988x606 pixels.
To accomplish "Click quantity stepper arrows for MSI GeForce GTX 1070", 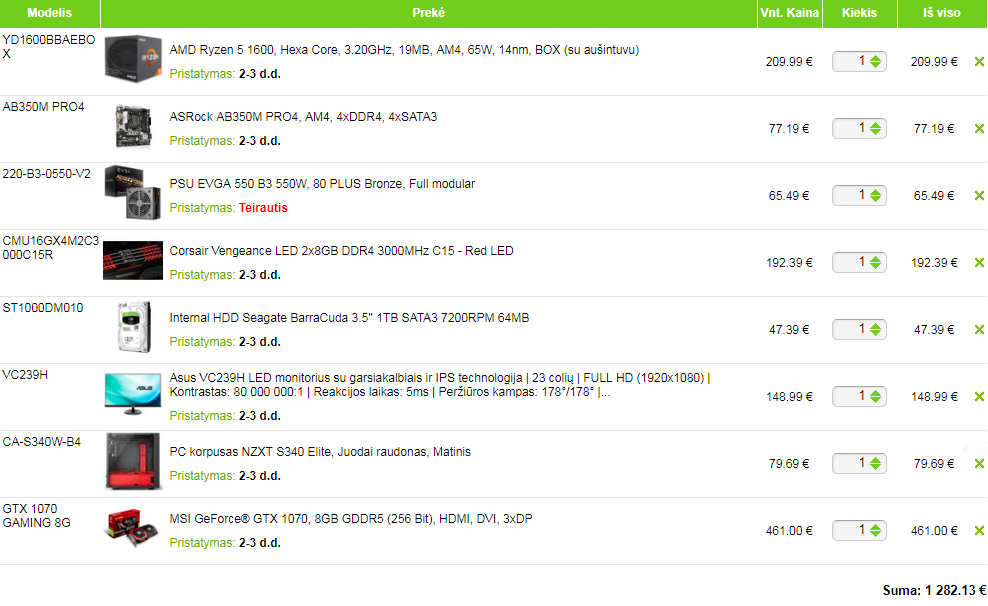I will pyautogui.click(x=875, y=531).
